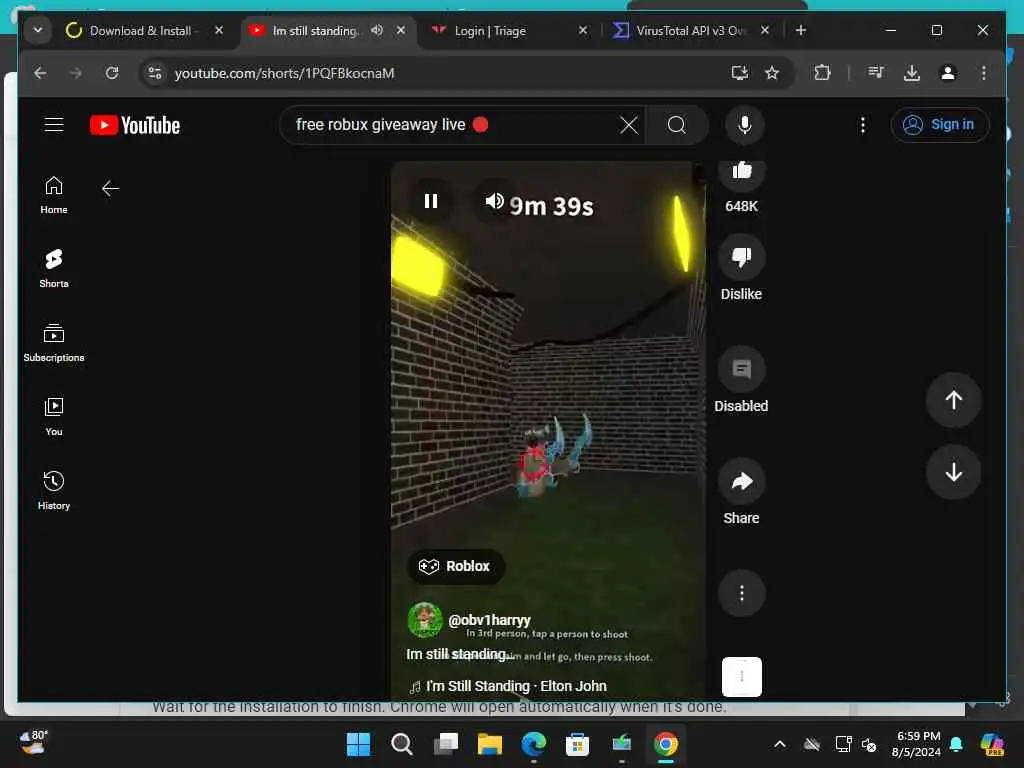Open the sound thumbnail square button
Screen dimensions: 1024x768
click(741, 677)
